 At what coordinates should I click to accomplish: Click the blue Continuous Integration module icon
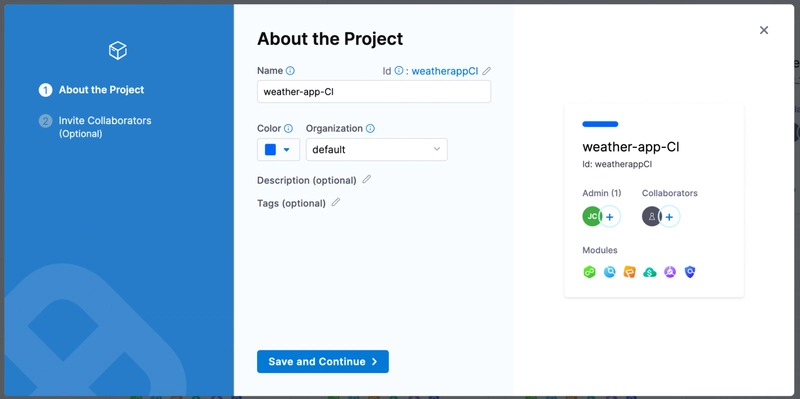pos(610,272)
